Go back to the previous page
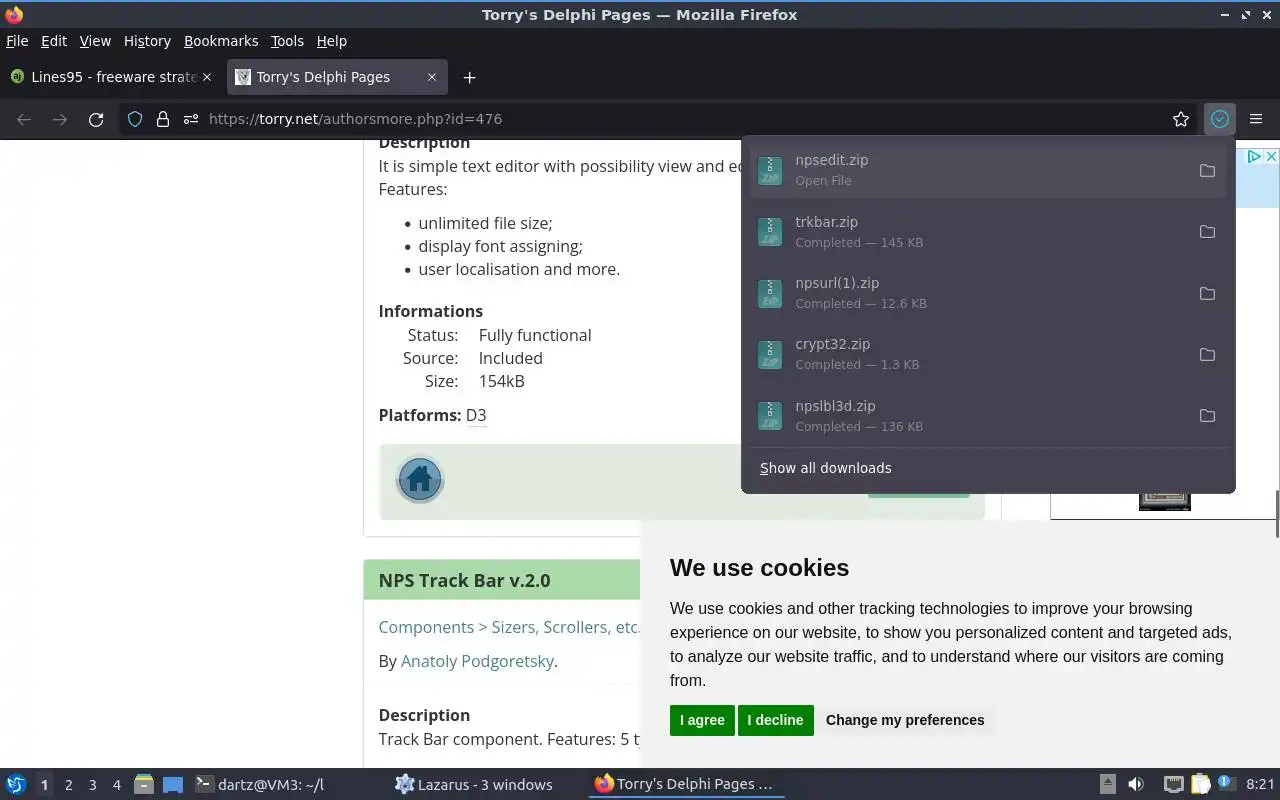The width and height of the screenshot is (1280, 800). pos(24,119)
